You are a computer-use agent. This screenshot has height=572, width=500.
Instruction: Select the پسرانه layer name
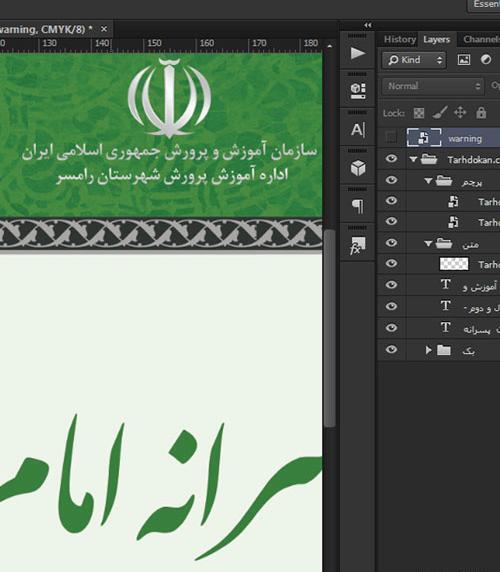click(477, 330)
